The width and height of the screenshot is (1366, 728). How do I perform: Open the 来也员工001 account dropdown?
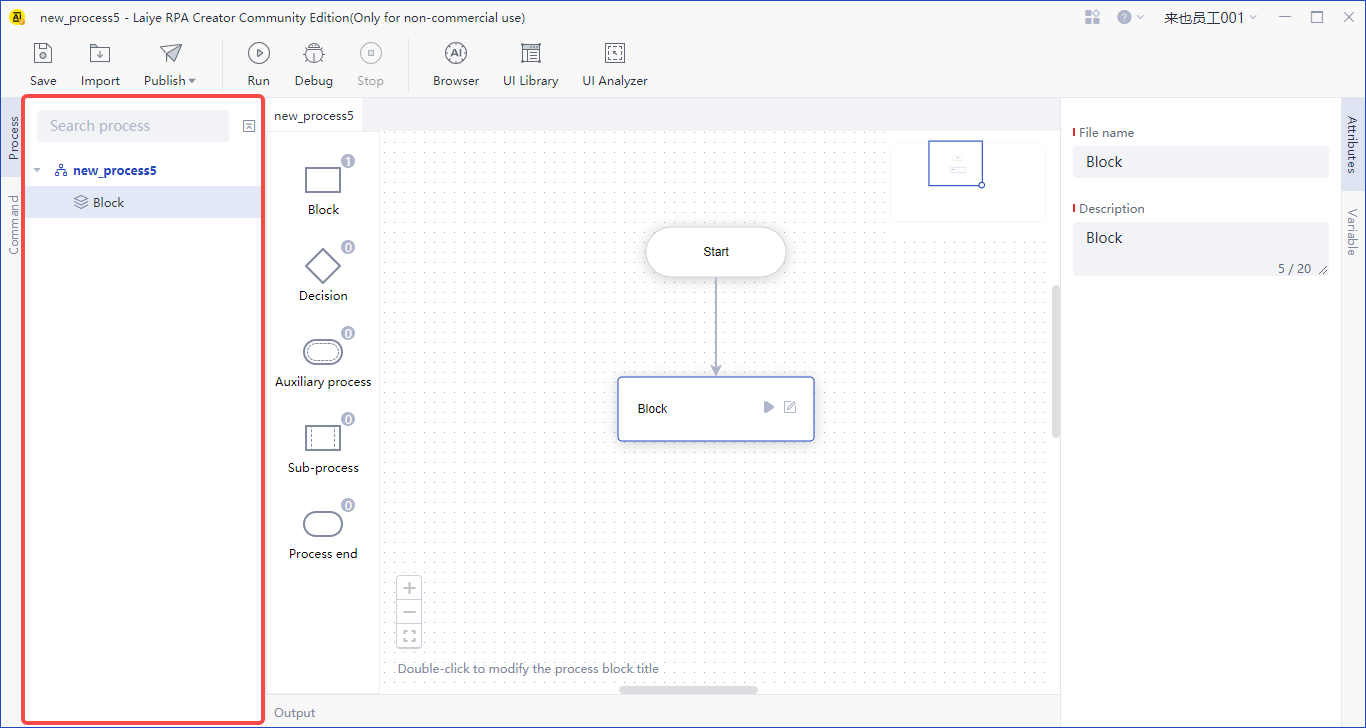[1210, 17]
